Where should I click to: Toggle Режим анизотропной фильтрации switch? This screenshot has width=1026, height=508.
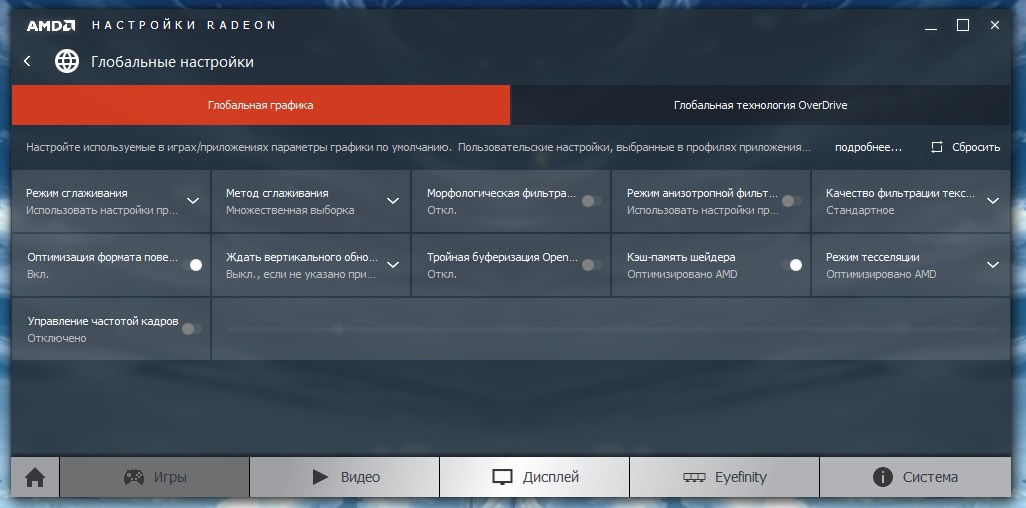pos(792,201)
